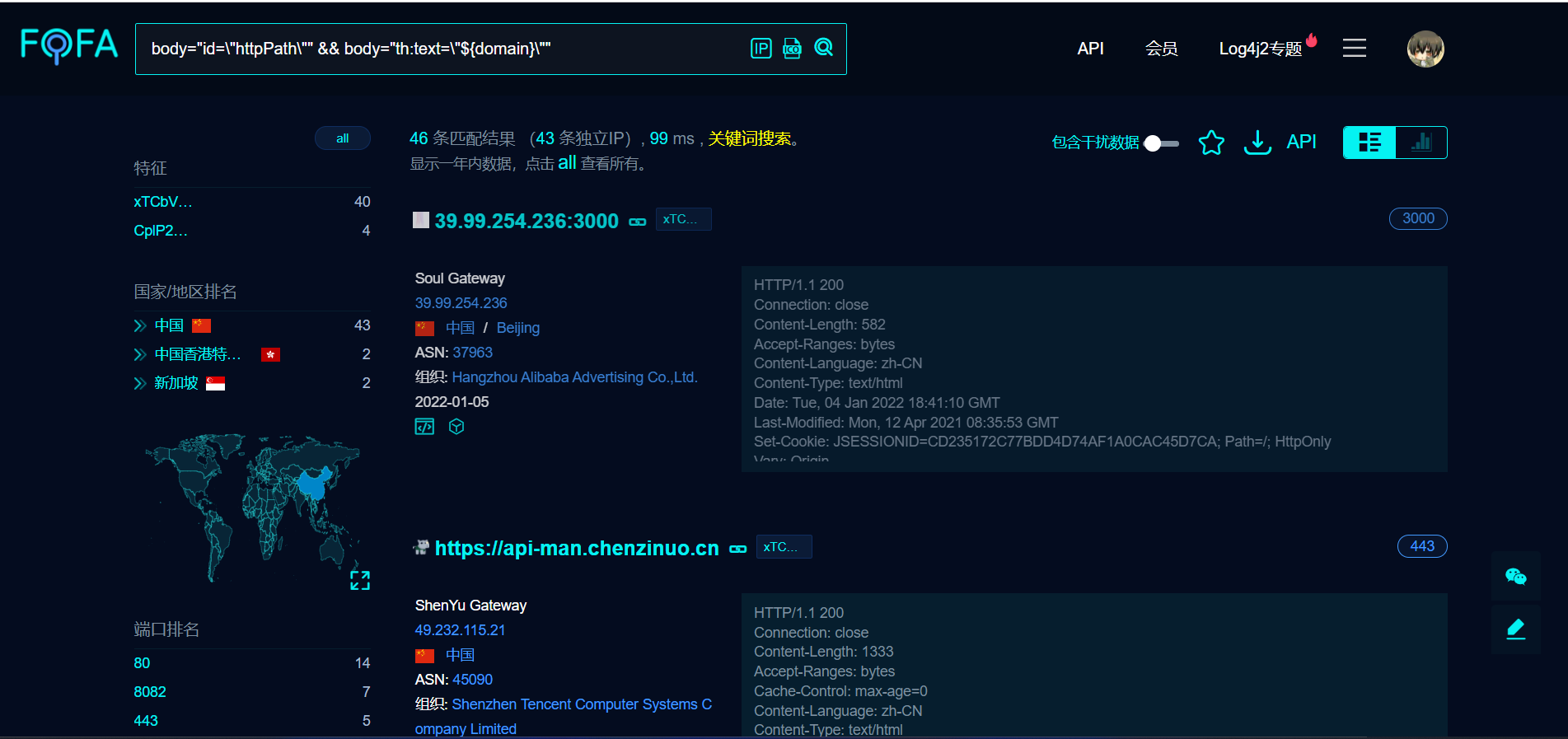
Task: Download results with the download icon
Action: click(x=1257, y=143)
